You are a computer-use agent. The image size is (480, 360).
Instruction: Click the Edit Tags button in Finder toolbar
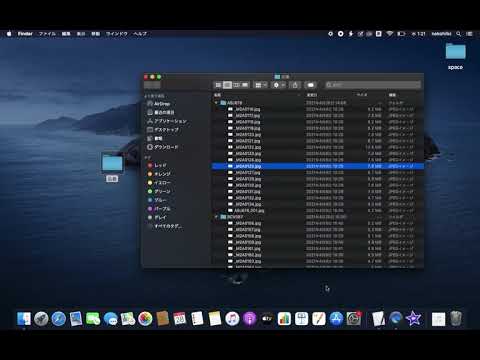tap(311, 85)
